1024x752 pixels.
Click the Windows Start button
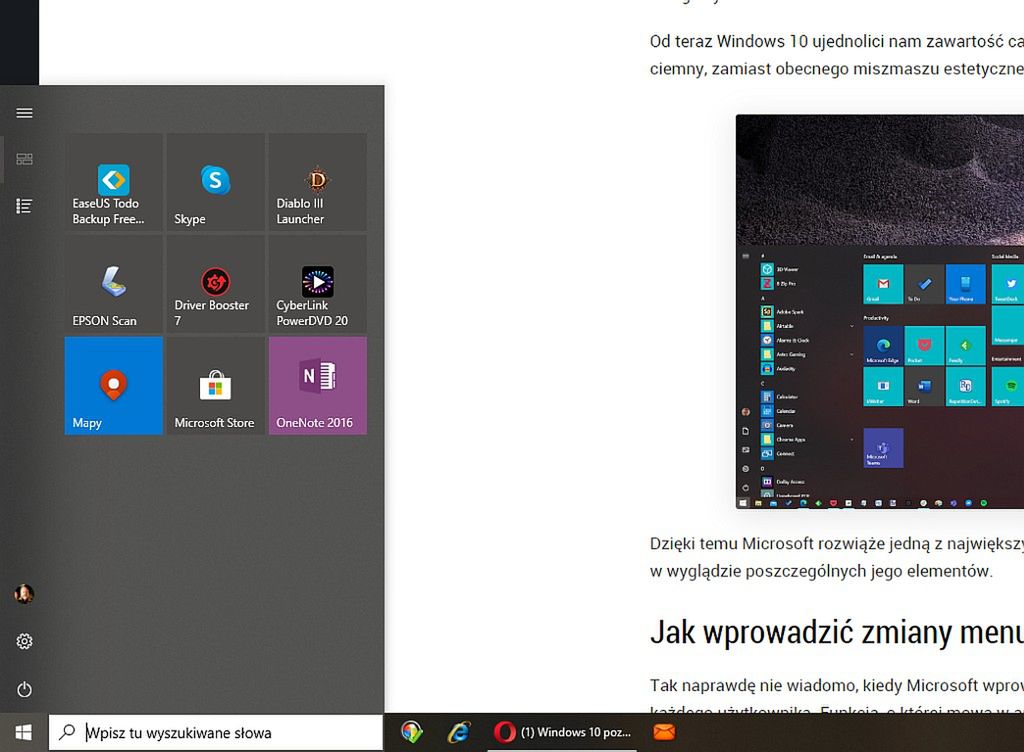tap(24, 732)
